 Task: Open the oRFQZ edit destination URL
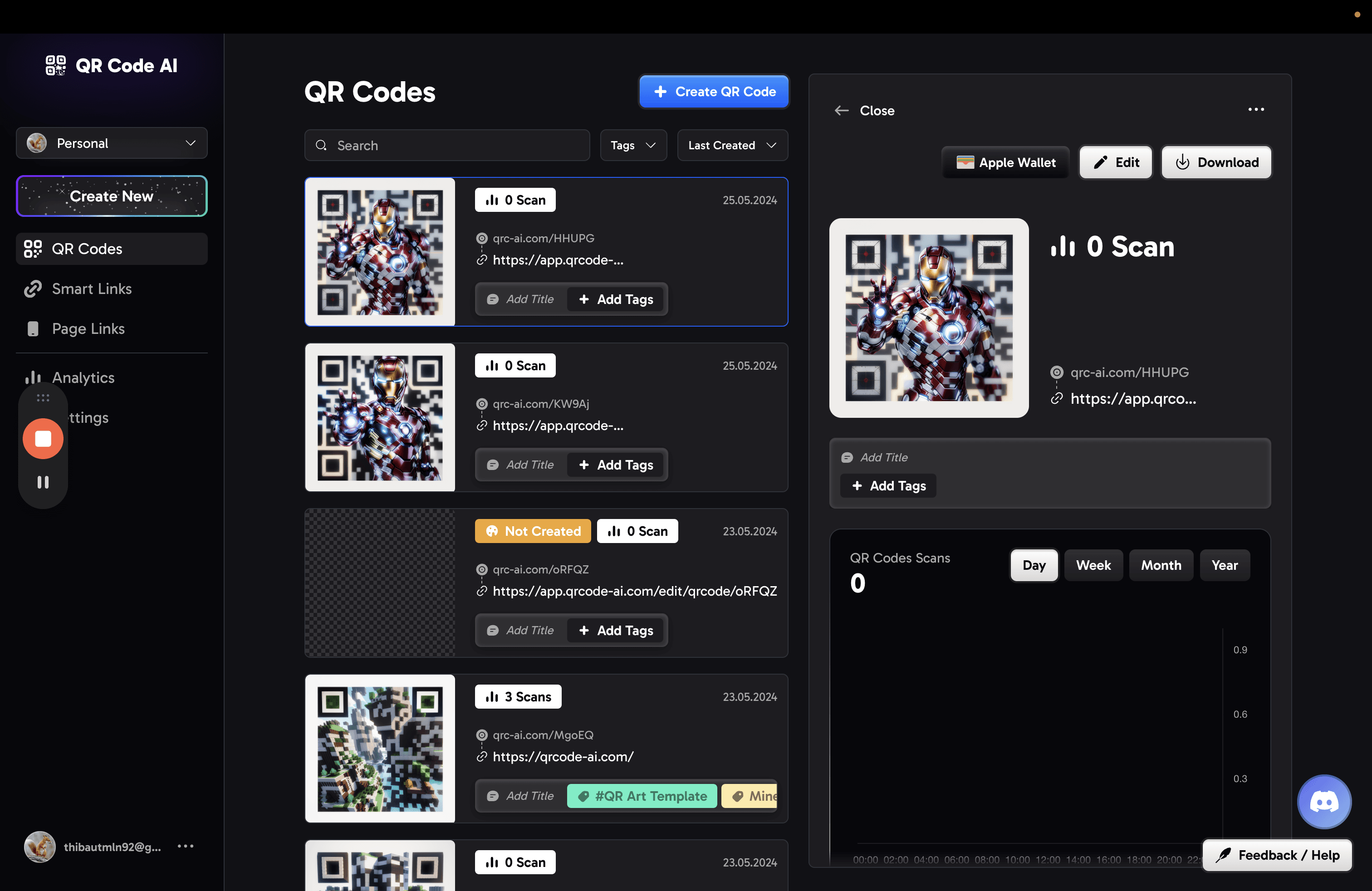[x=635, y=591]
